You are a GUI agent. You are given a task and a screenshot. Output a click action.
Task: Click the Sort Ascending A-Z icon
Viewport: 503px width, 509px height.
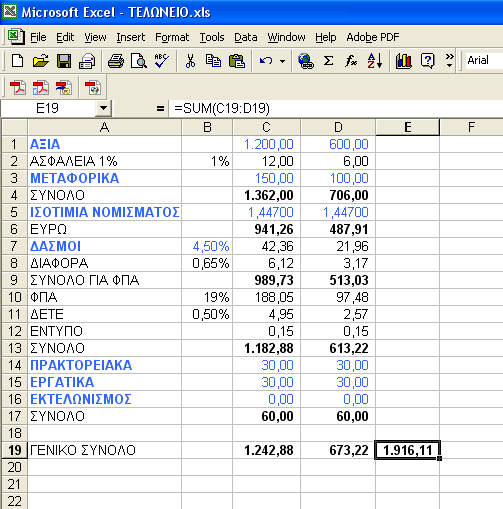tap(375, 61)
